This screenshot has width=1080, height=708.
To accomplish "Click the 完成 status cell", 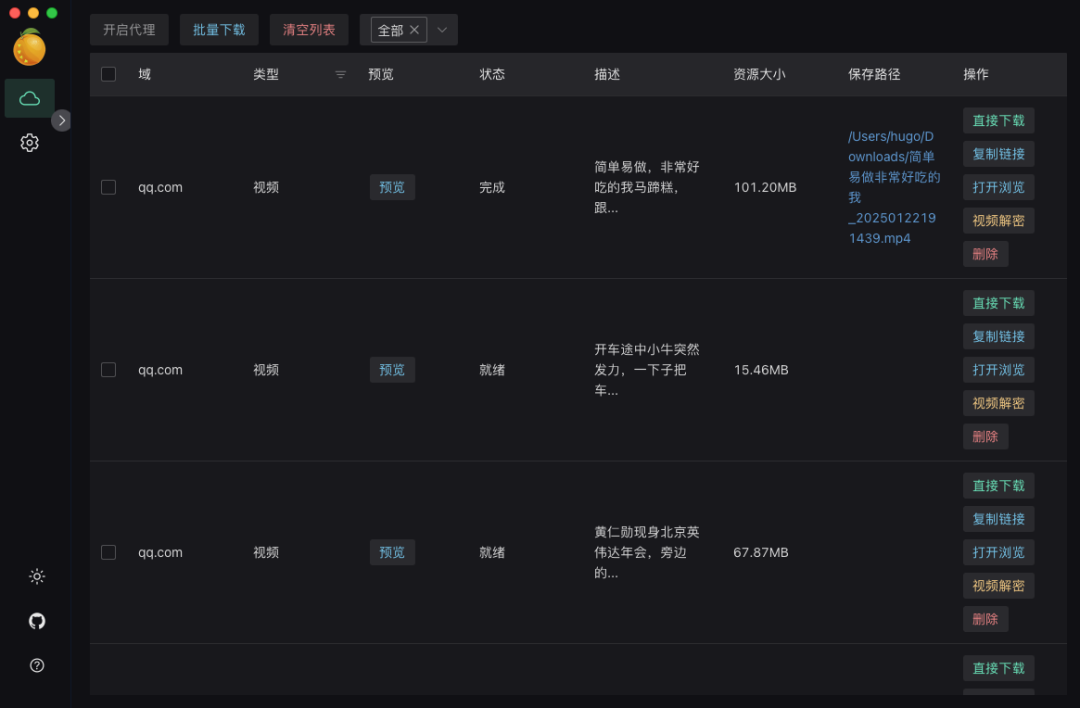I will point(492,187).
